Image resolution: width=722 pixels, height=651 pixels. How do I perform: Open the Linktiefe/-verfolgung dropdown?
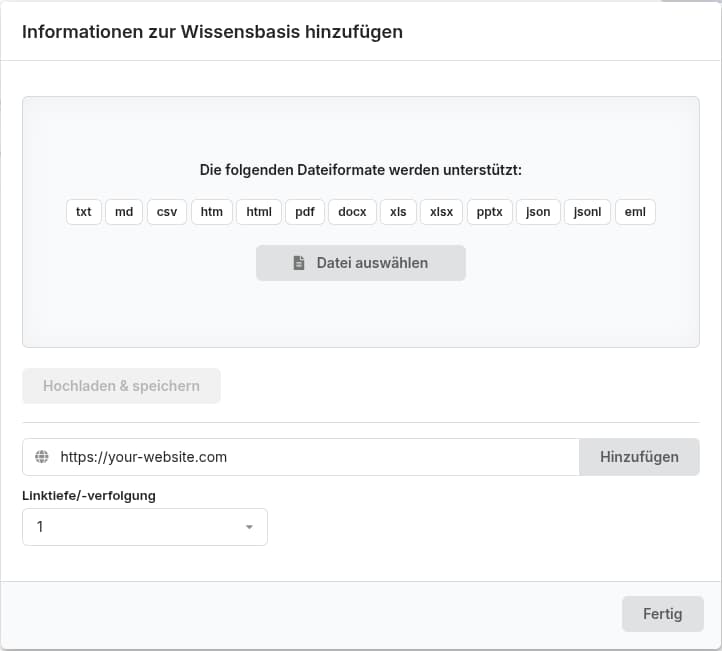tap(145, 527)
